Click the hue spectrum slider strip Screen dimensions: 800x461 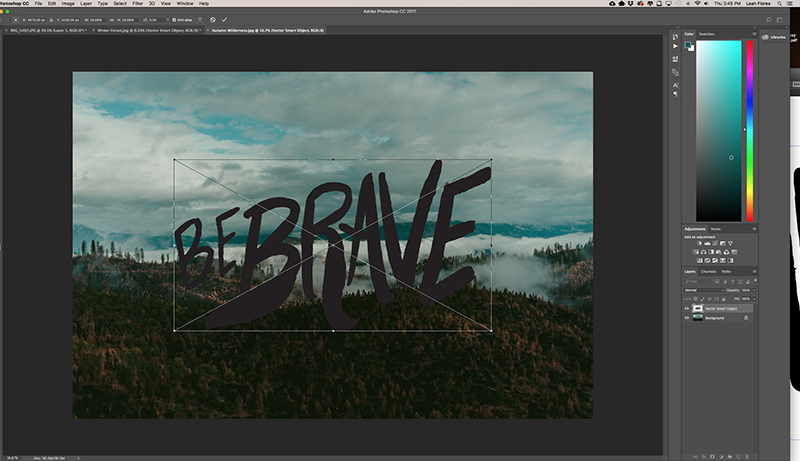tap(750, 131)
